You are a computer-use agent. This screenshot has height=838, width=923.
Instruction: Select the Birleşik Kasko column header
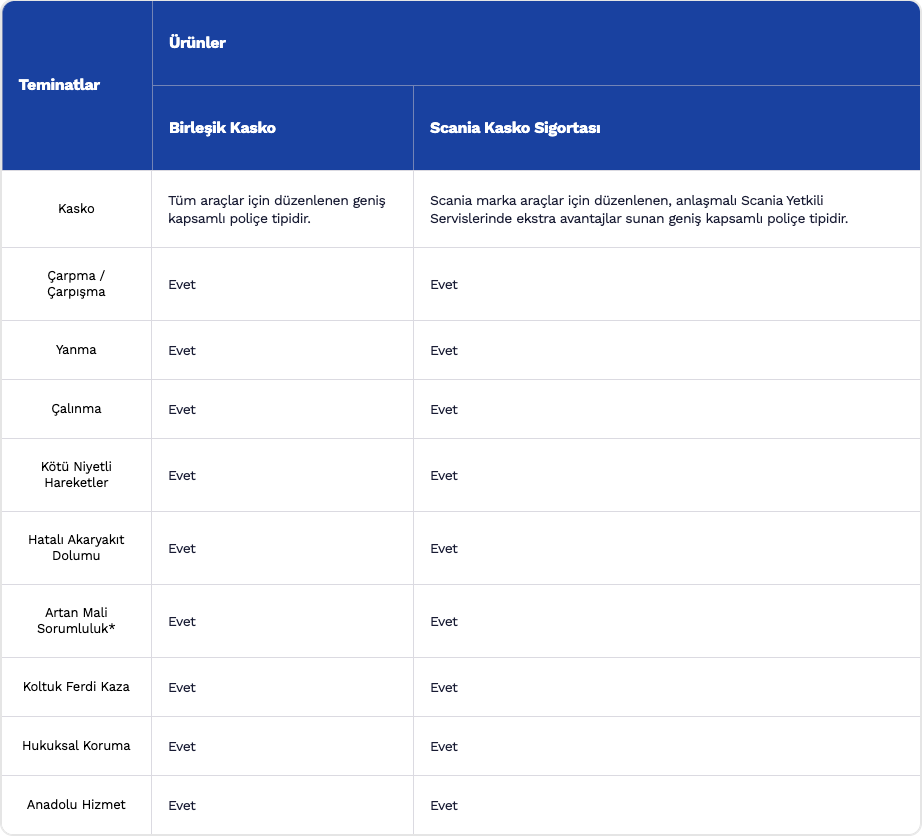[222, 128]
